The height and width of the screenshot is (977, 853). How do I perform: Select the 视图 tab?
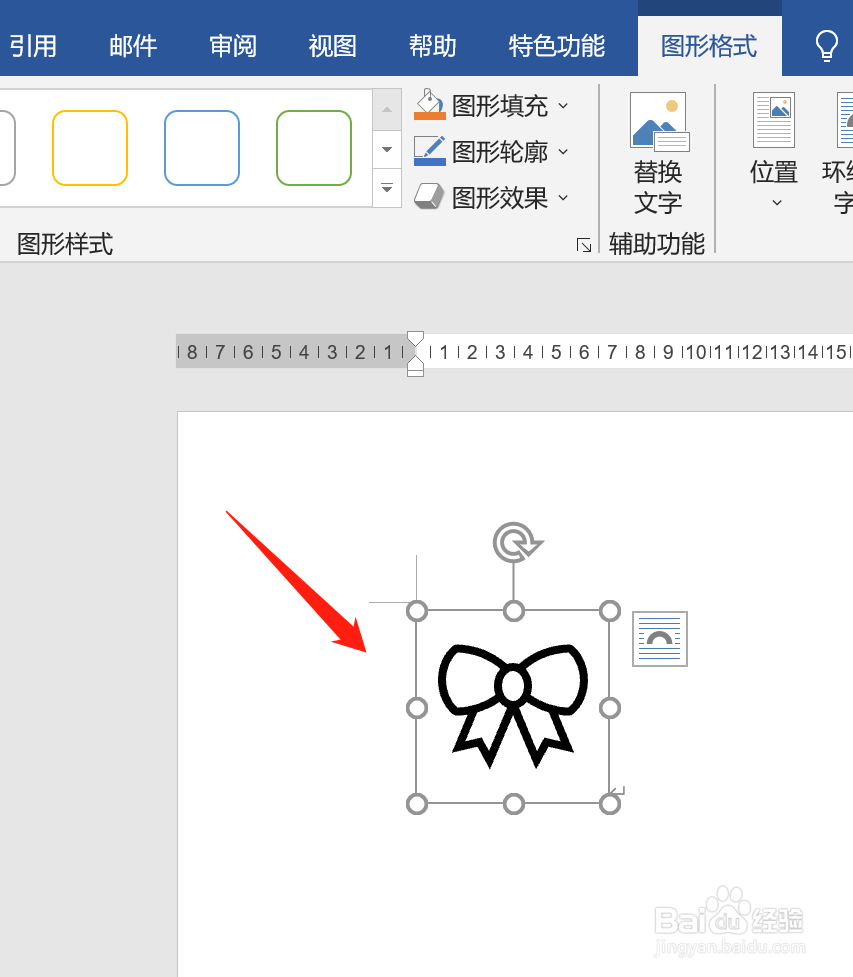(332, 46)
